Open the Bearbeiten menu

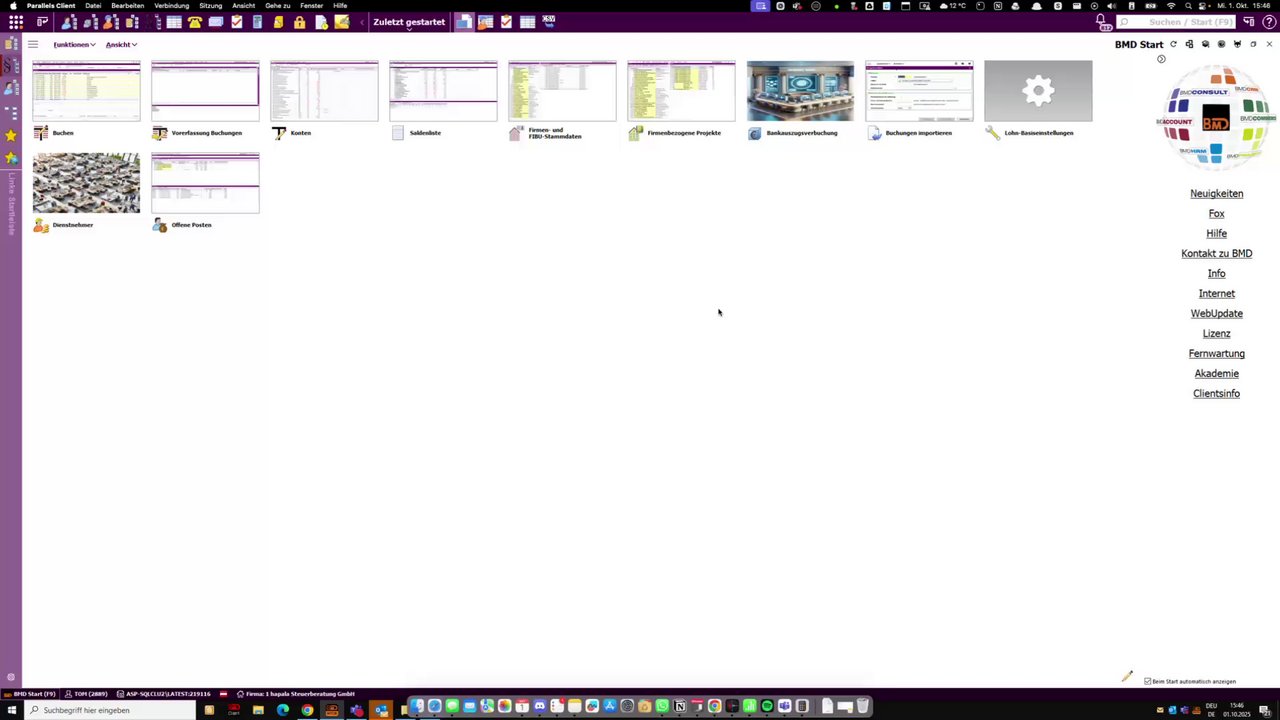pyautogui.click(x=127, y=5)
